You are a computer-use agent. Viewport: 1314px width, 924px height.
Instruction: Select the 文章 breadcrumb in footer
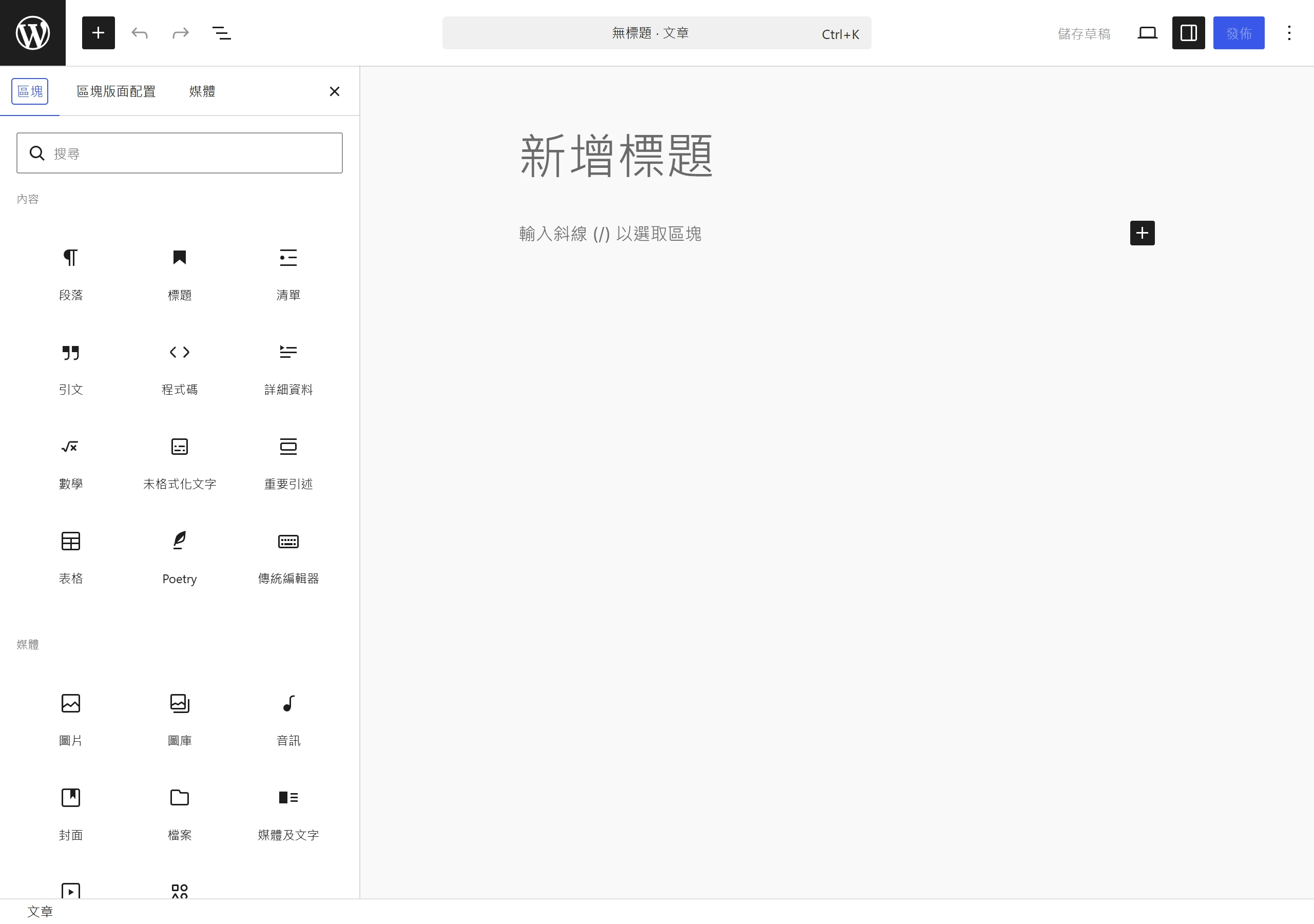[x=40, y=911]
